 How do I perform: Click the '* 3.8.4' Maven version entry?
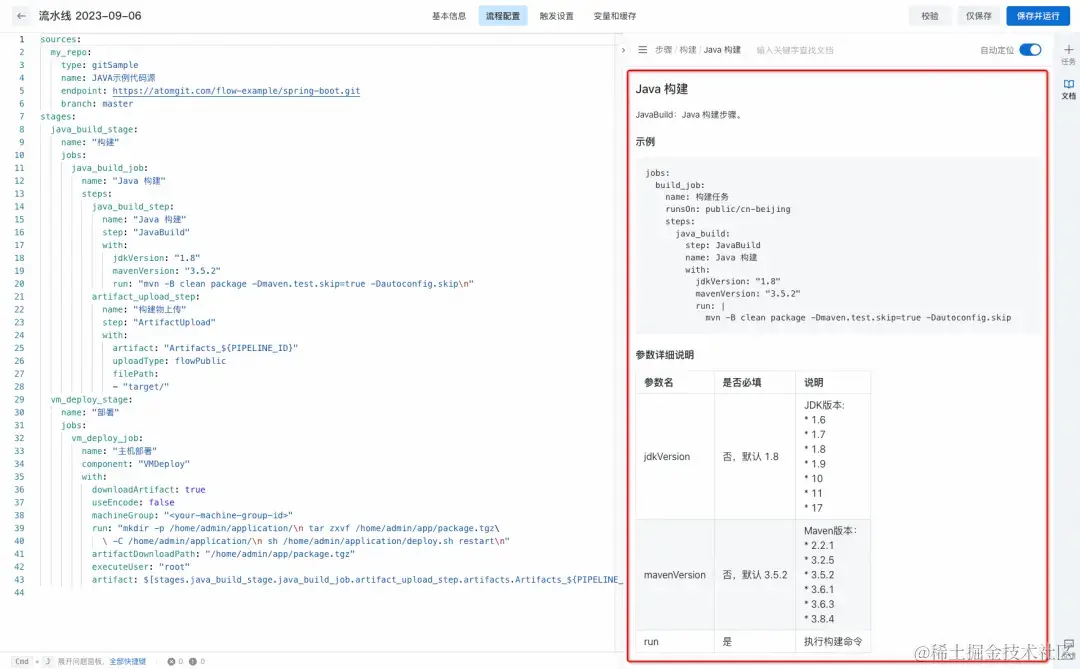(x=819, y=619)
